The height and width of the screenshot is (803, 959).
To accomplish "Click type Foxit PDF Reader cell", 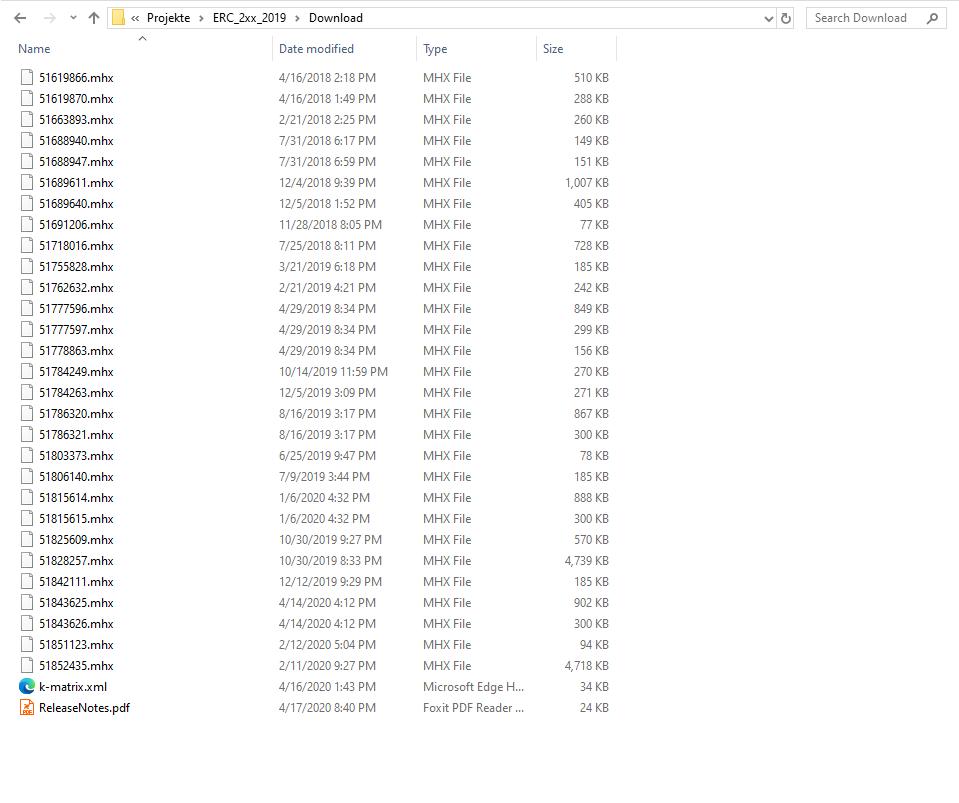I will (473, 708).
